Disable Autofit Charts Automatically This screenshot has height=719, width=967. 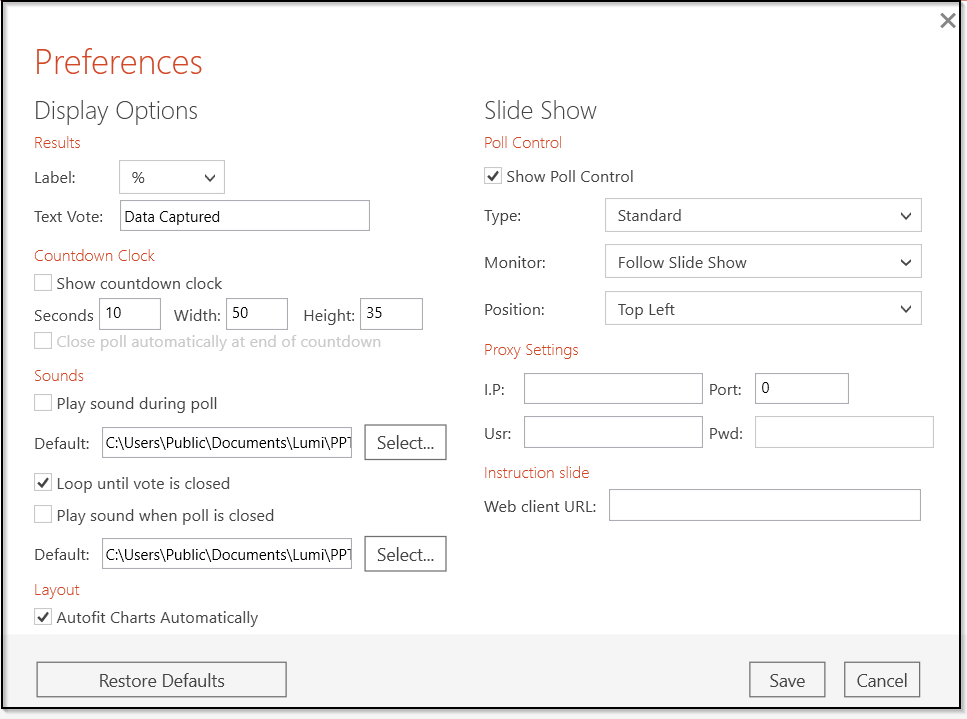pos(43,617)
